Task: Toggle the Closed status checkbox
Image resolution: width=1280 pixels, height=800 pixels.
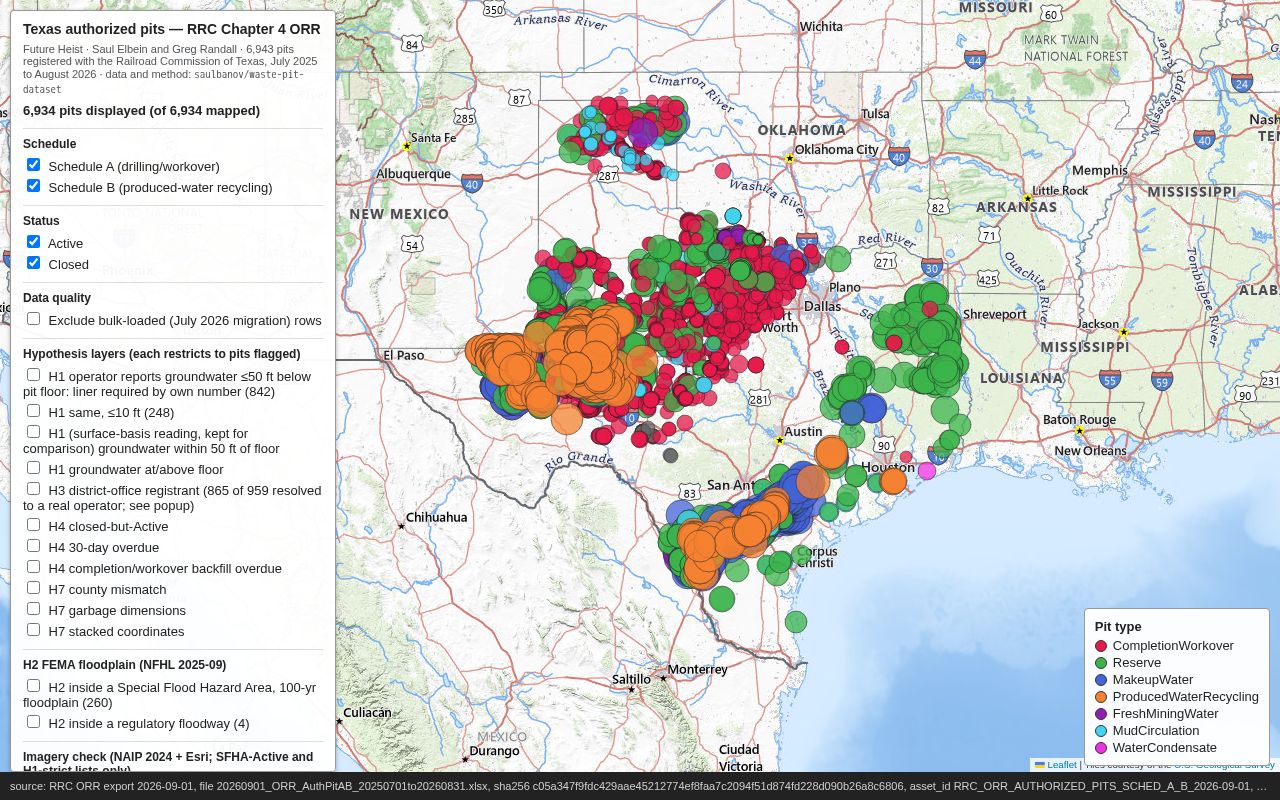Action: point(34,262)
